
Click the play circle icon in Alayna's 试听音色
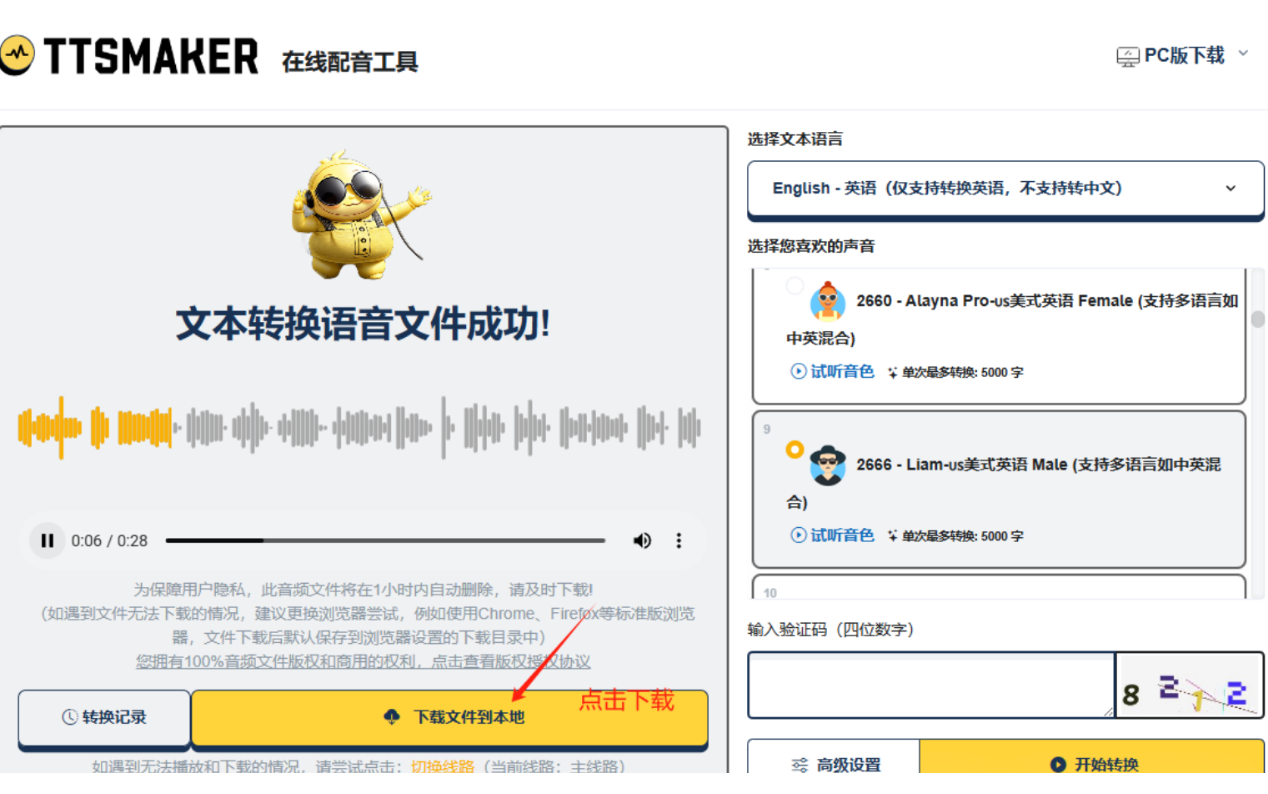coord(798,372)
